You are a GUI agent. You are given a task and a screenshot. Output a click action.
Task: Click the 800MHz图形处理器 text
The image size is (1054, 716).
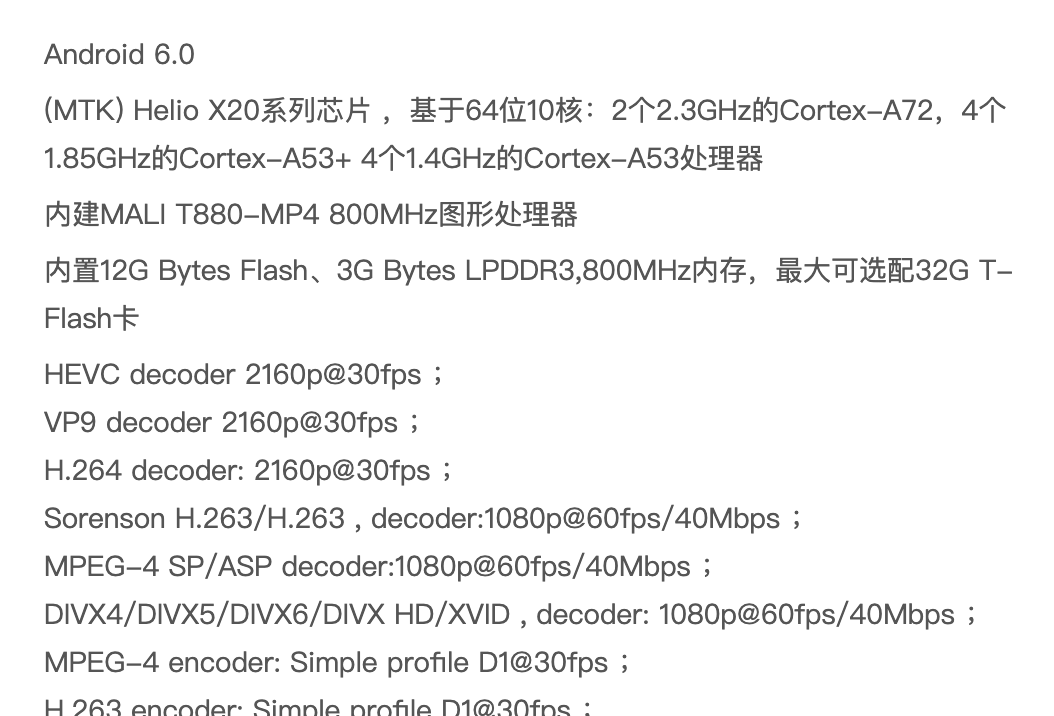click(x=453, y=215)
